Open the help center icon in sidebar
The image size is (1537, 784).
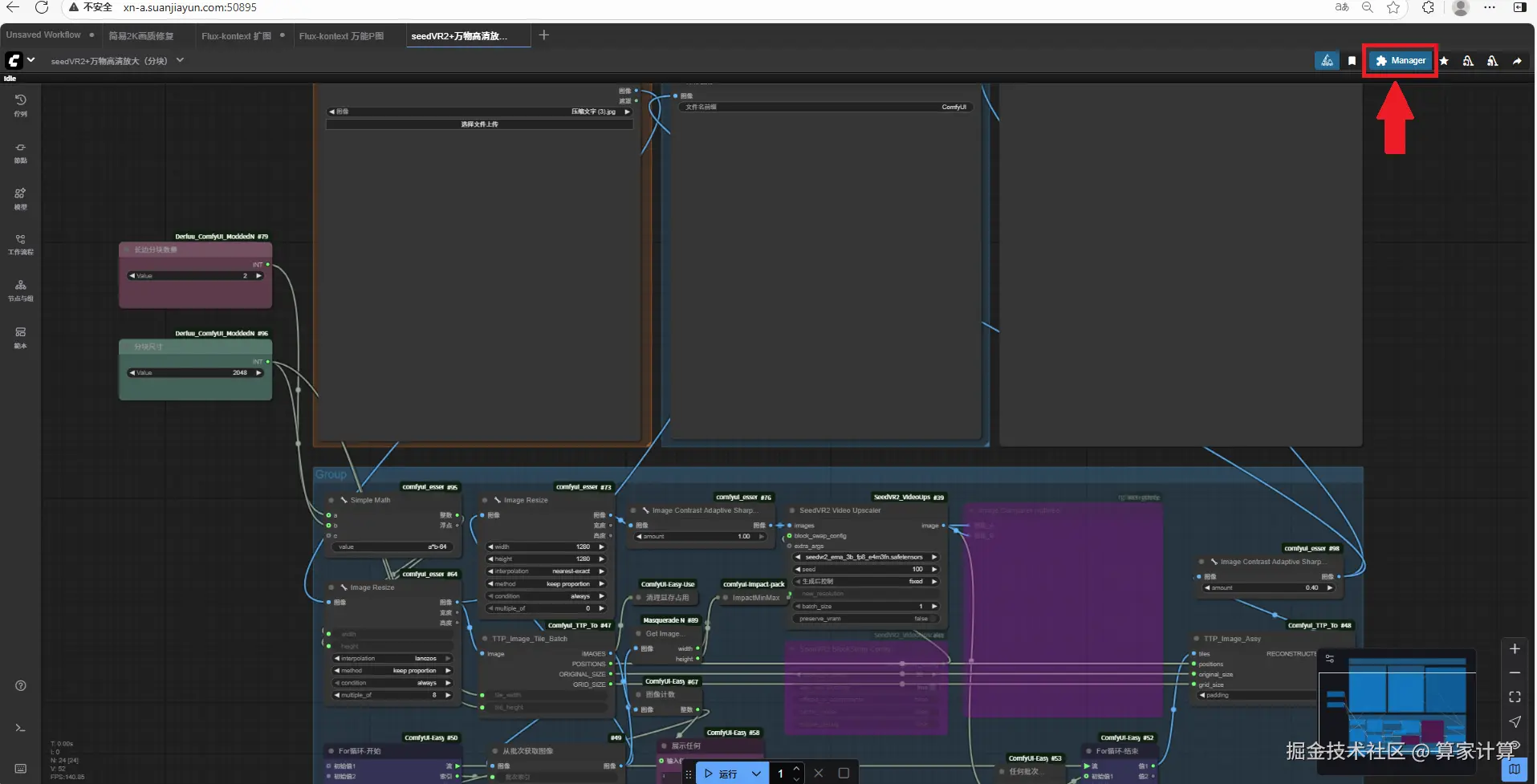(x=21, y=686)
